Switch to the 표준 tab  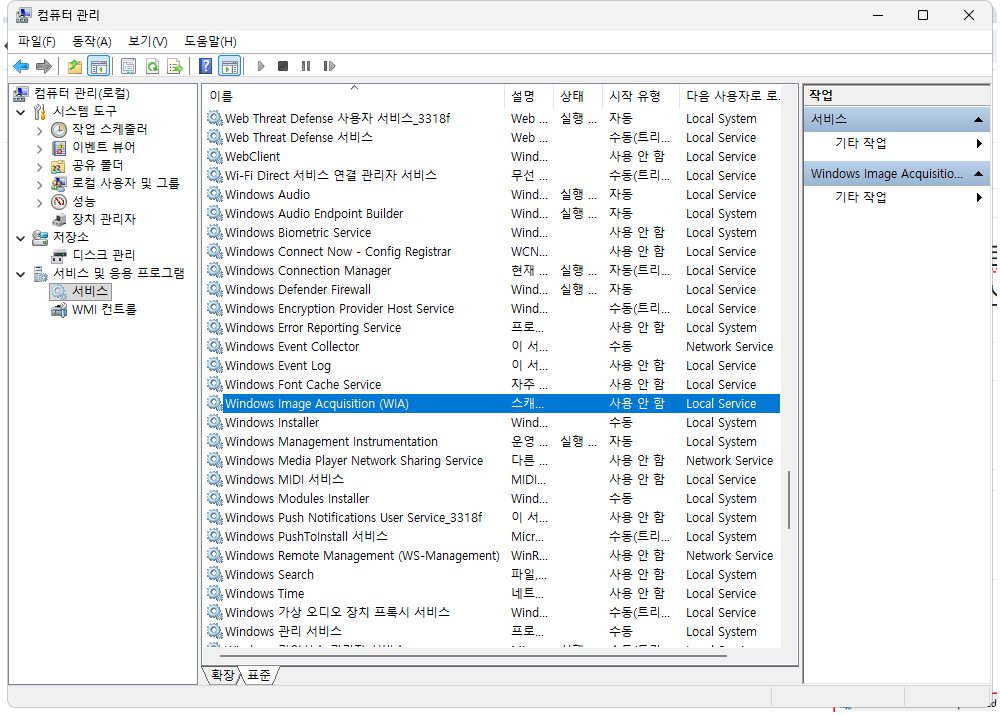coord(259,675)
